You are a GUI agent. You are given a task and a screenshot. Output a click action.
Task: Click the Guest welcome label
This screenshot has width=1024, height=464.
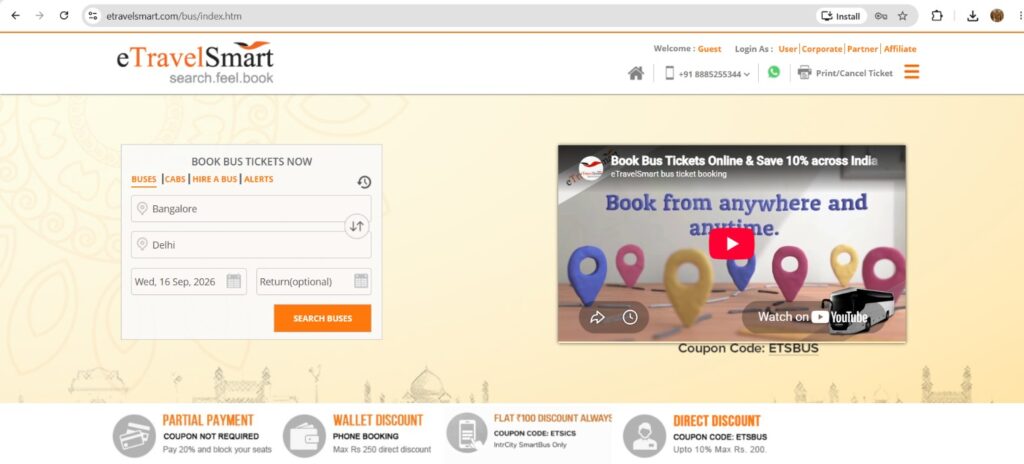pos(710,49)
